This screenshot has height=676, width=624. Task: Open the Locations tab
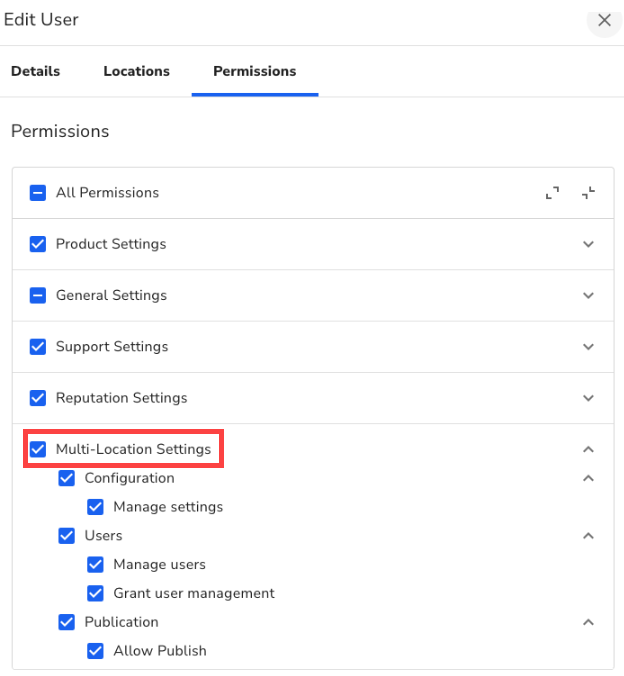point(136,71)
